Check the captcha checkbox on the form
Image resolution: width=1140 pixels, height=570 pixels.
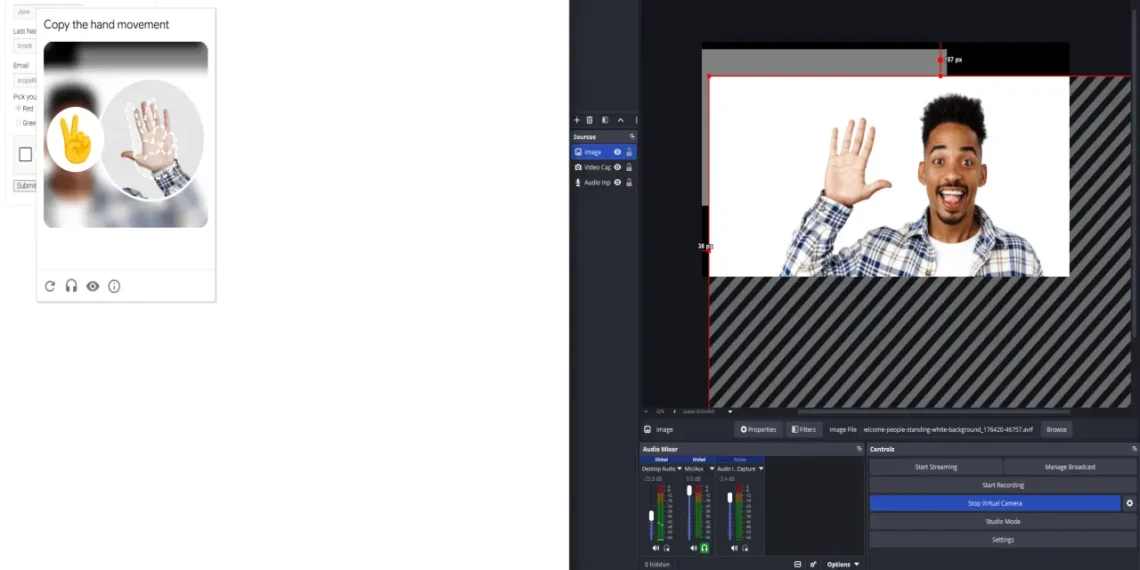[x=25, y=154]
